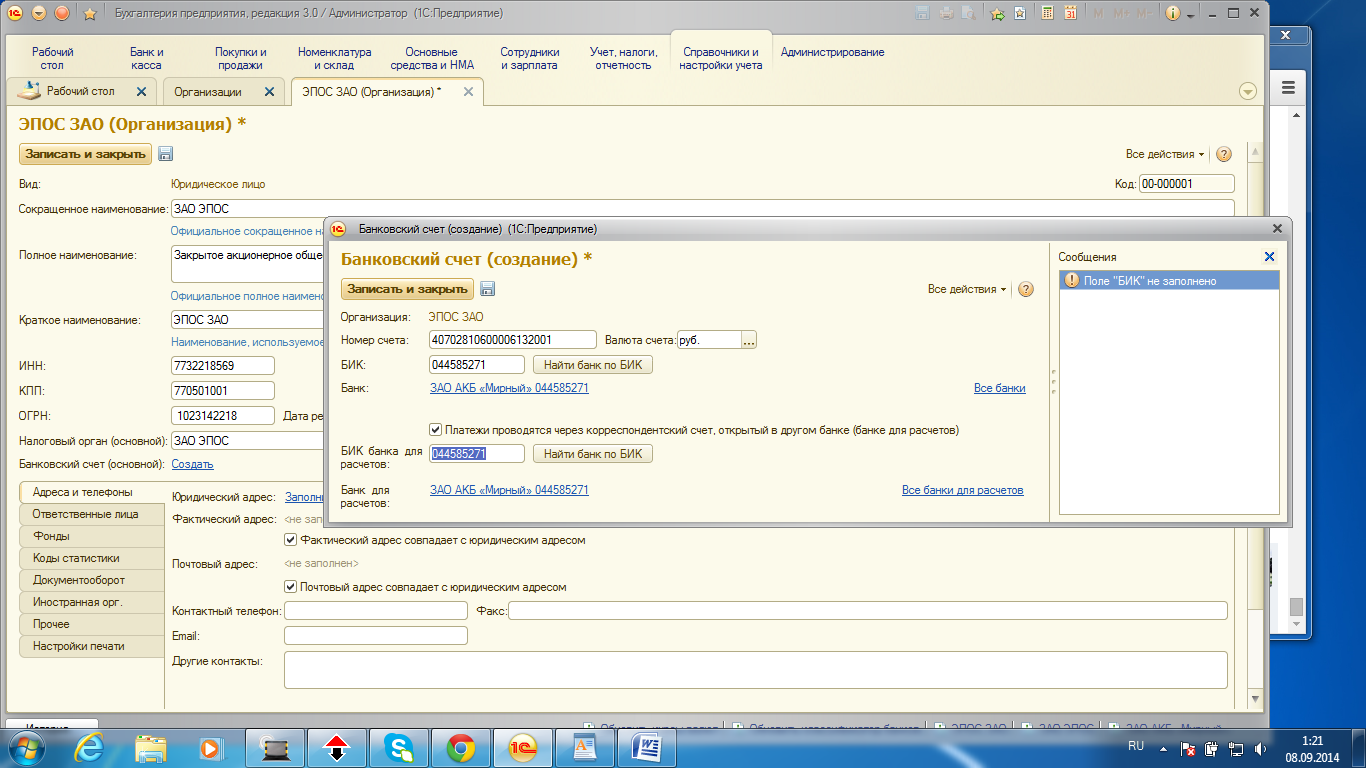Click the ИНН input field

(x=223, y=366)
